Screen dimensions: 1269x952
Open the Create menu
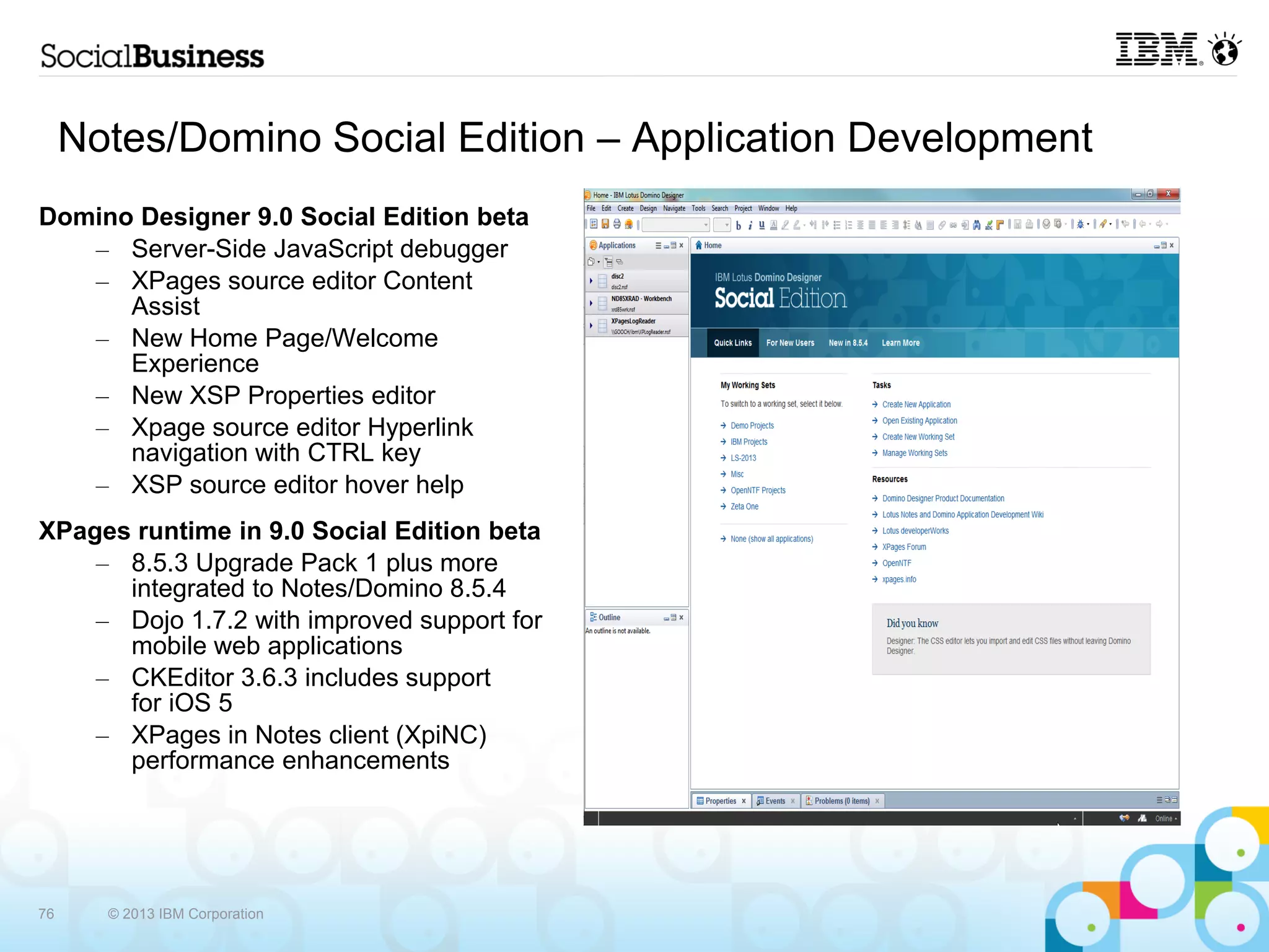[625, 209]
